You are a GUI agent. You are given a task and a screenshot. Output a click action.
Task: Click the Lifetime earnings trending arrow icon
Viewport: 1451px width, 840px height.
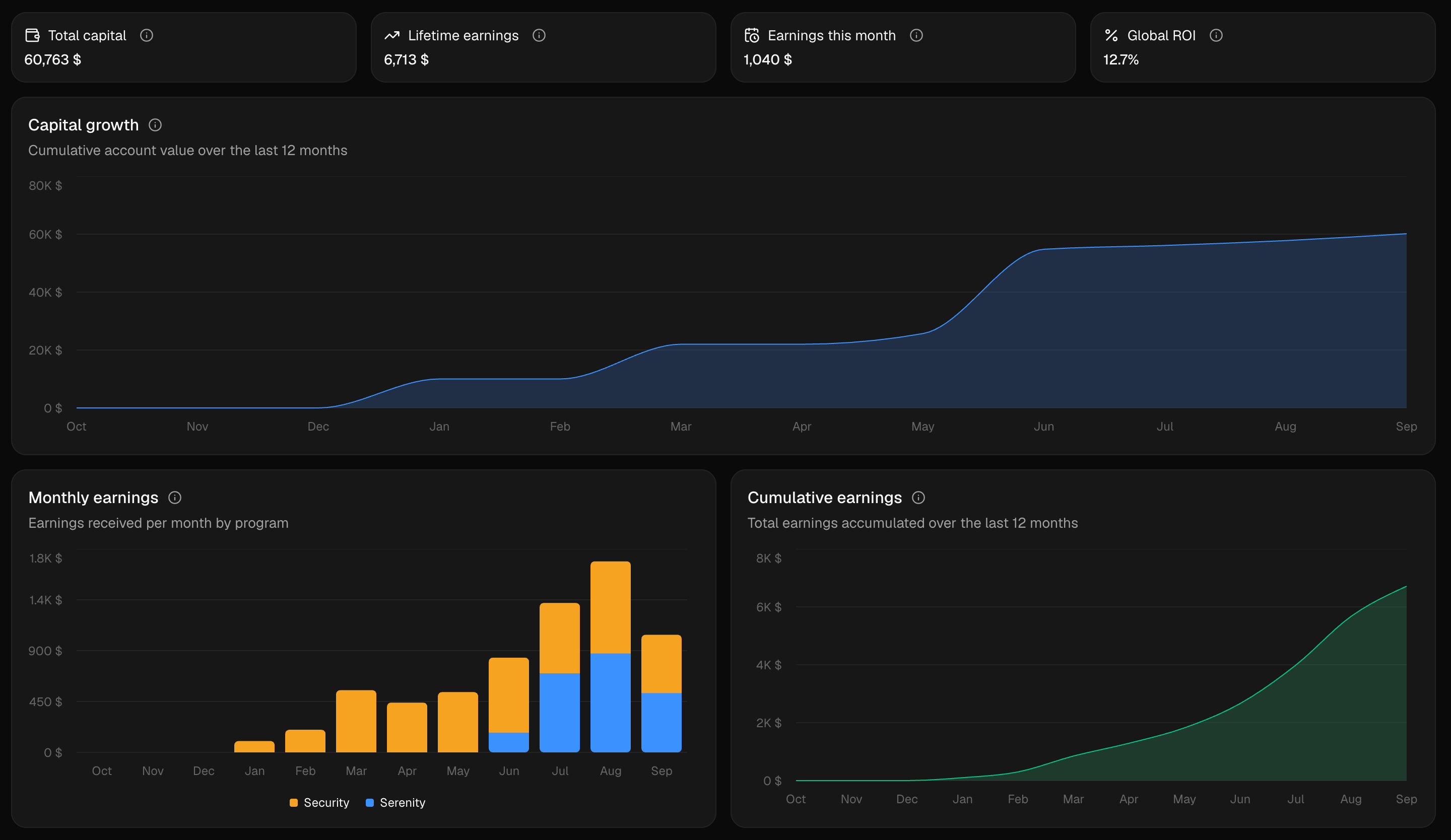pyautogui.click(x=392, y=36)
